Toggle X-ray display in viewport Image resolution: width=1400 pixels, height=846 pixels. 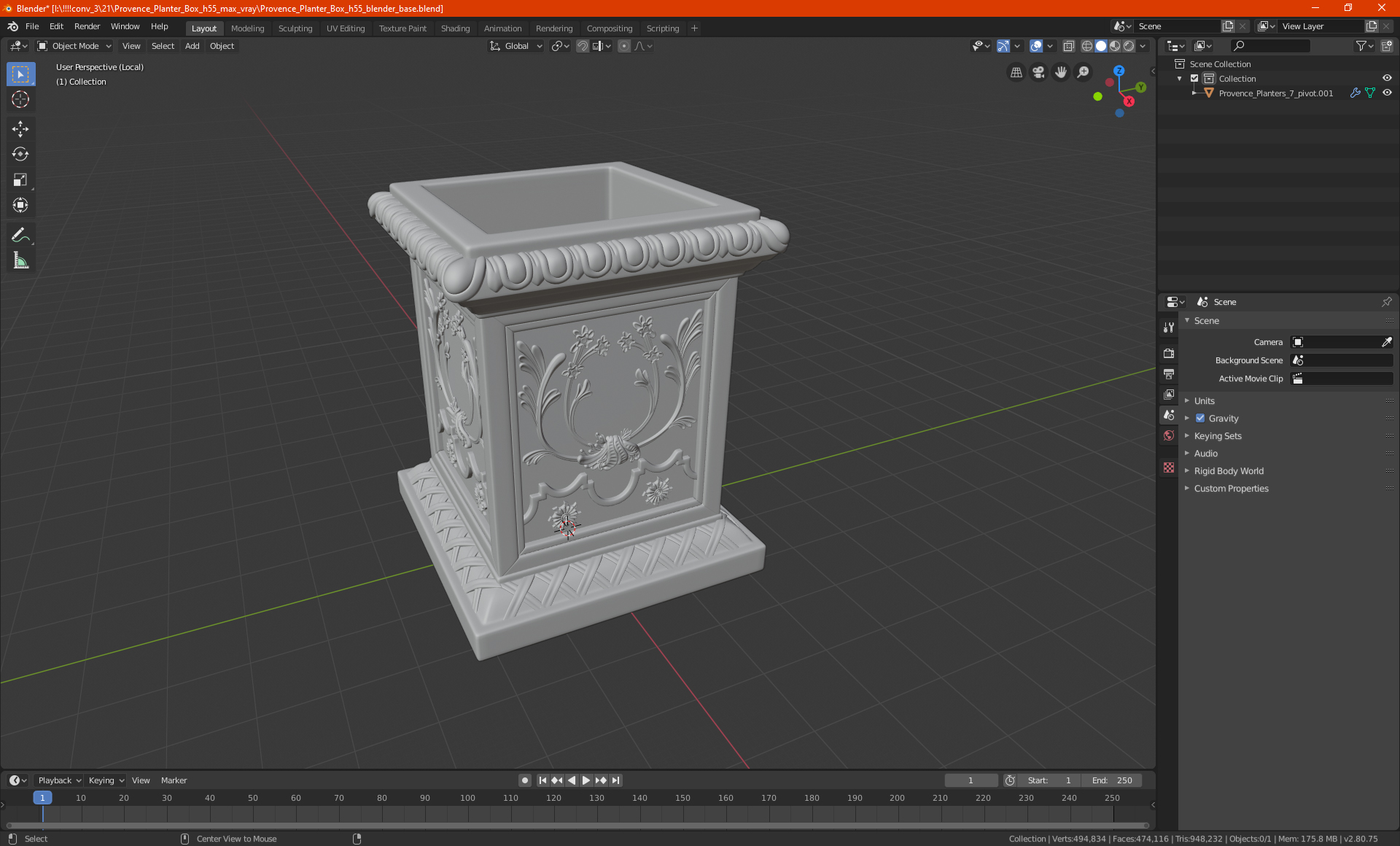pyautogui.click(x=1069, y=46)
